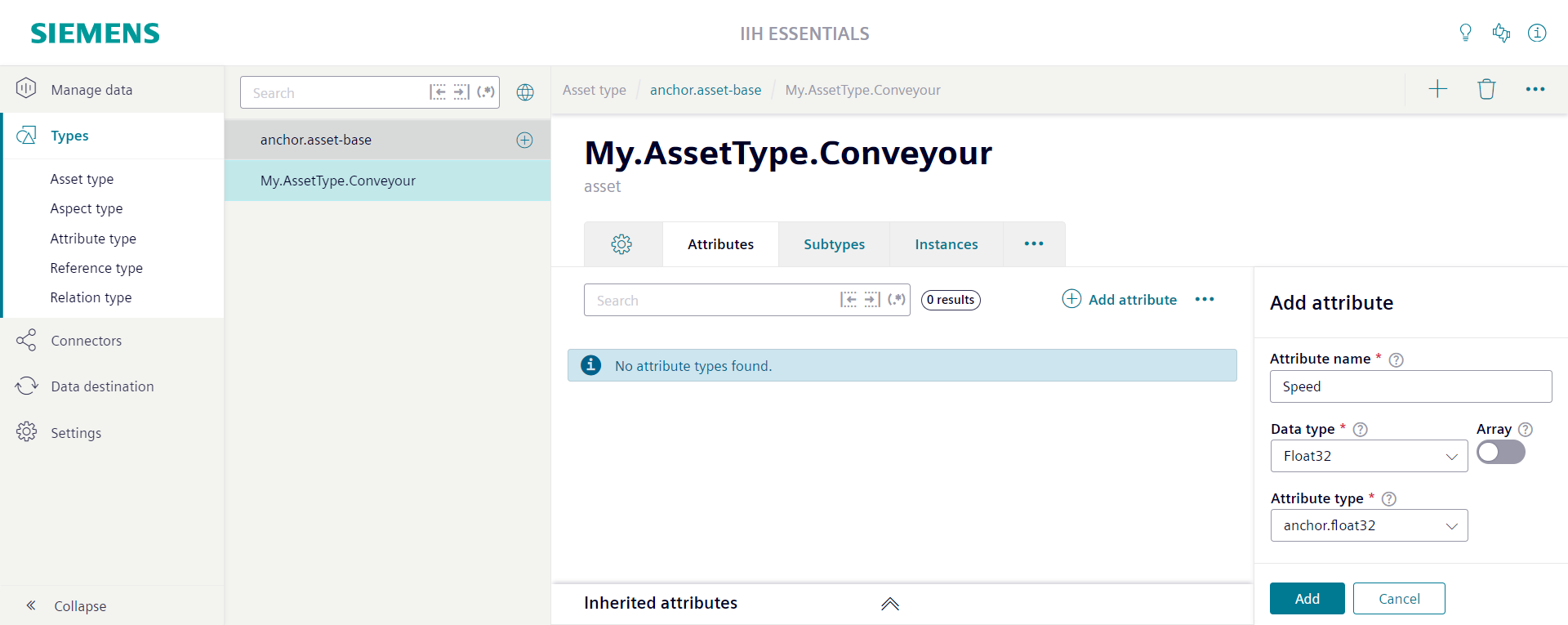Open the ellipsis menu next to Add attribute

1205,299
